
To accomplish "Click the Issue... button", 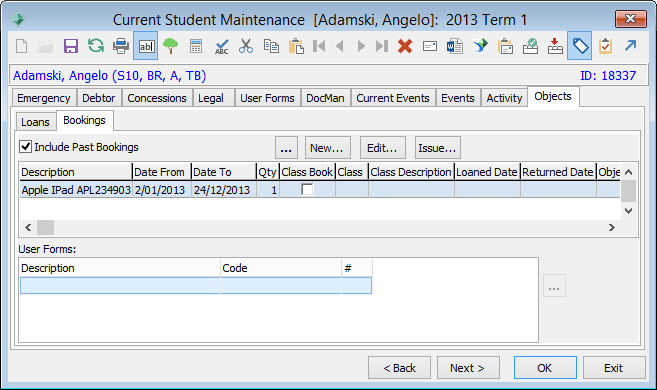I will tap(437, 148).
